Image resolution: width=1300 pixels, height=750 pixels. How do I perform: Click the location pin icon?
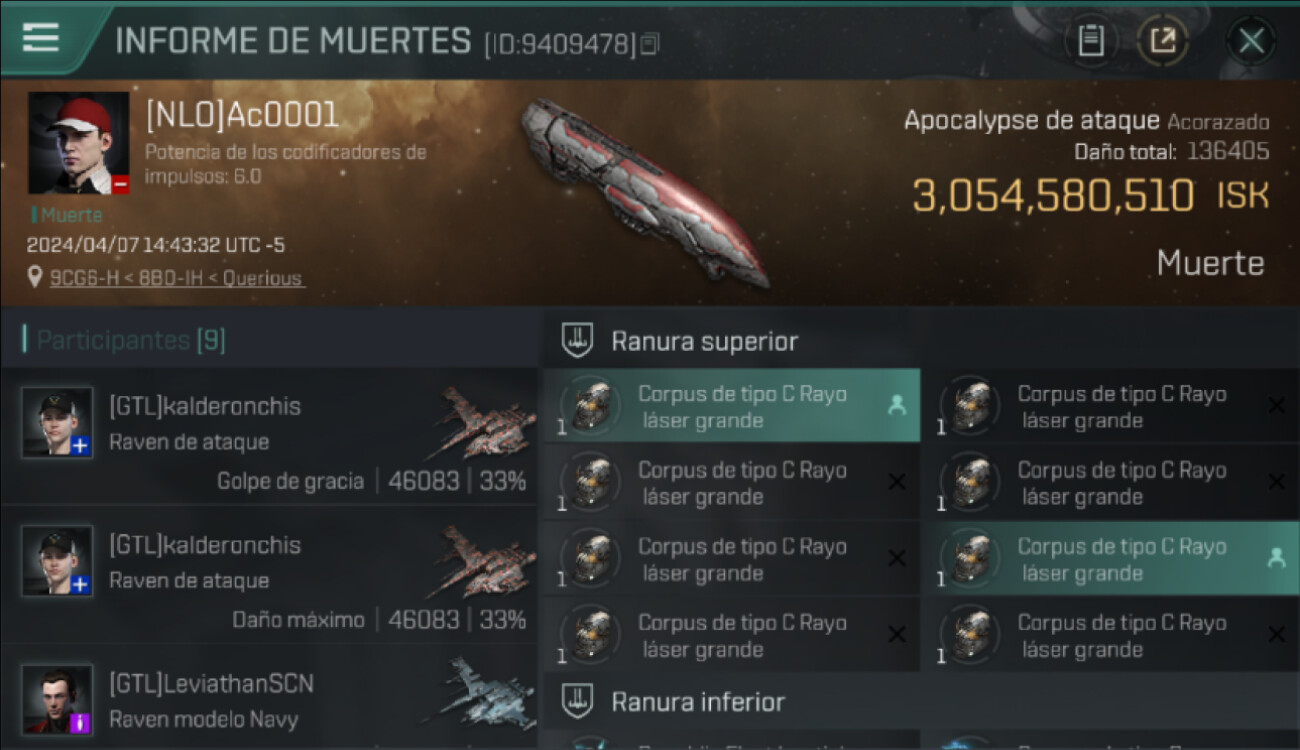pos(35,278)
